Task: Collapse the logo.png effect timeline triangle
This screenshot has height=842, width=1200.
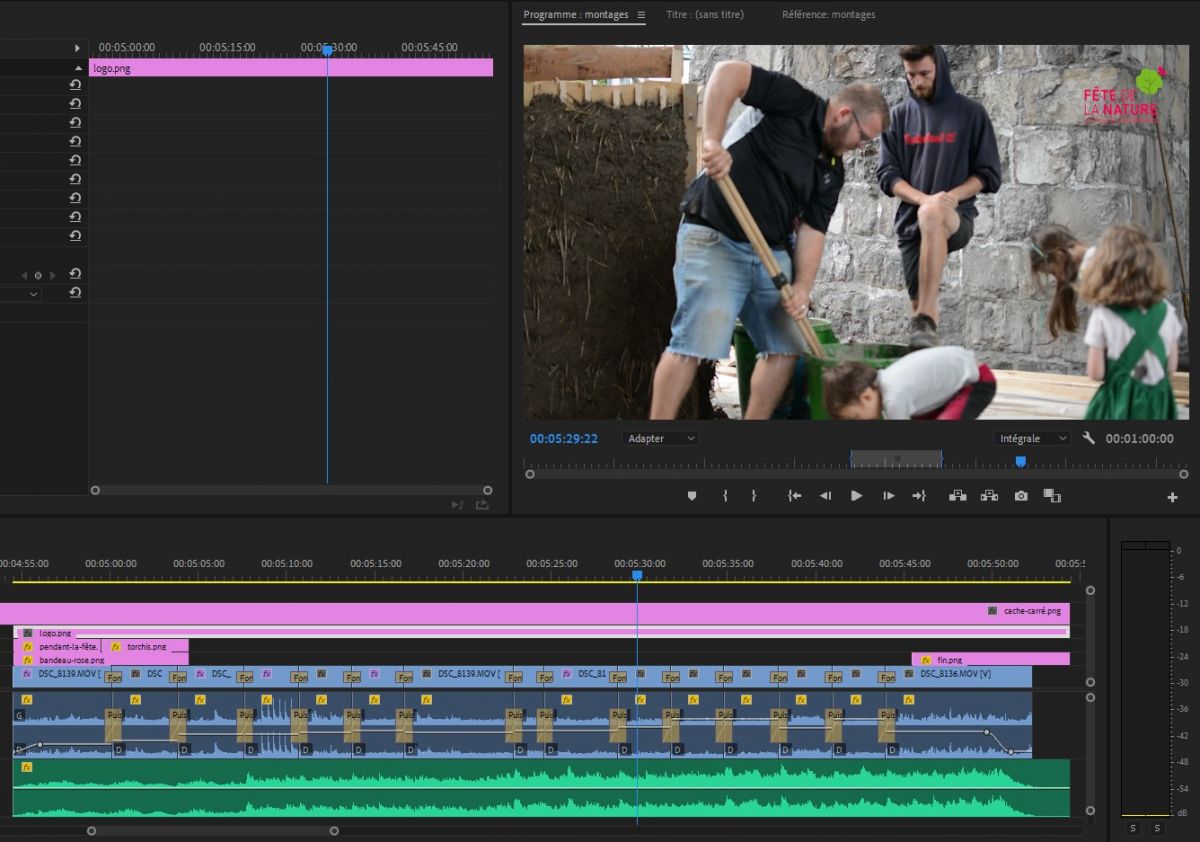Action: 78,68
